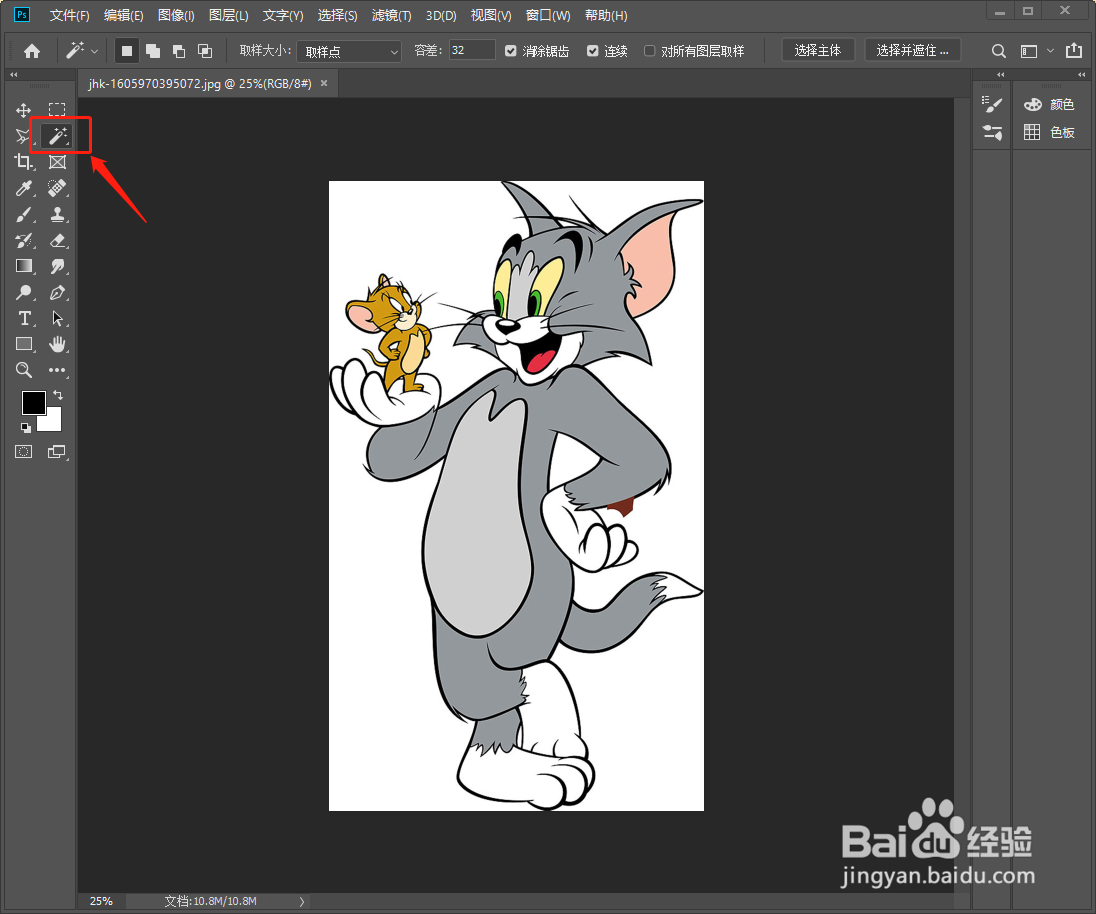Viewport: 1096px width, 914px height.
Task: Toggle Quick Mask mode
Action: [x=23, y=451]
